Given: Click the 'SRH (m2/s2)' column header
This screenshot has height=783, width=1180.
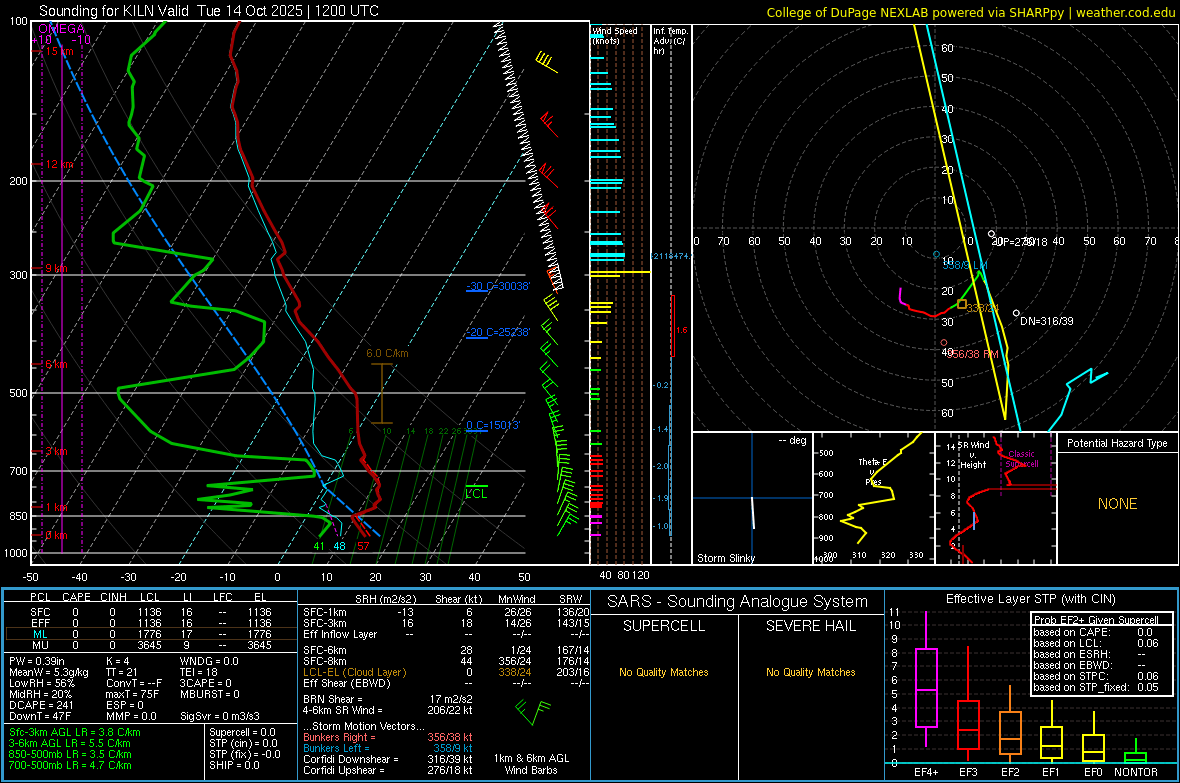Looking at the screenshot, I should pos(385,599).
